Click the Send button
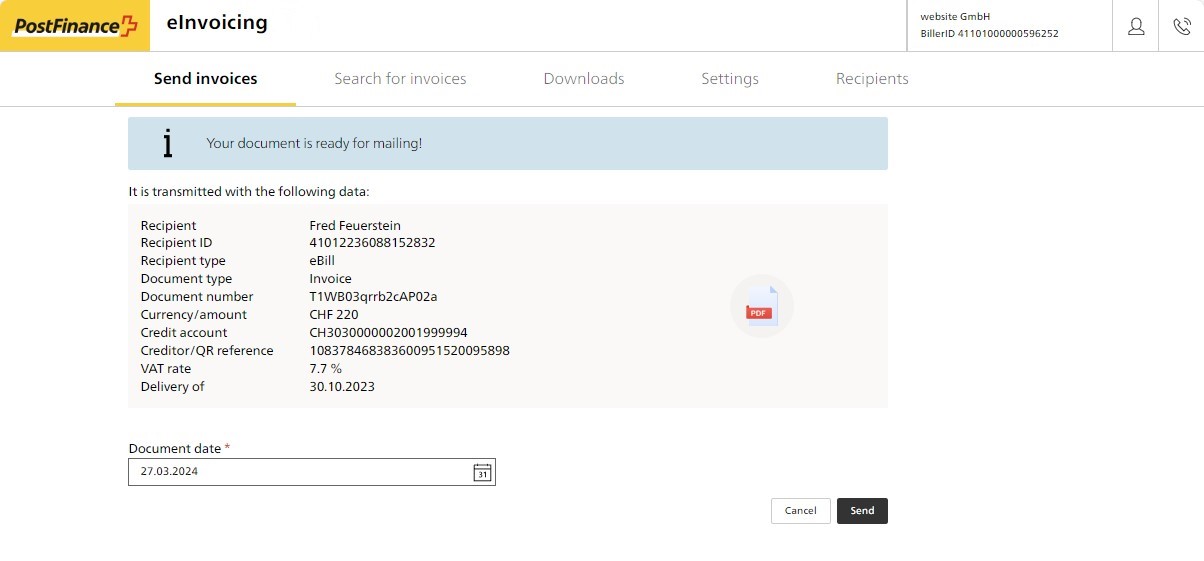1204x561 pixels. [862, 511]
